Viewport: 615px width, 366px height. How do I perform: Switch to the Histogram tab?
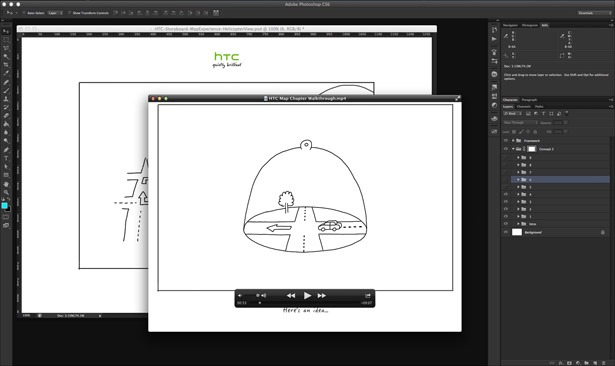(x=529, y=25)
